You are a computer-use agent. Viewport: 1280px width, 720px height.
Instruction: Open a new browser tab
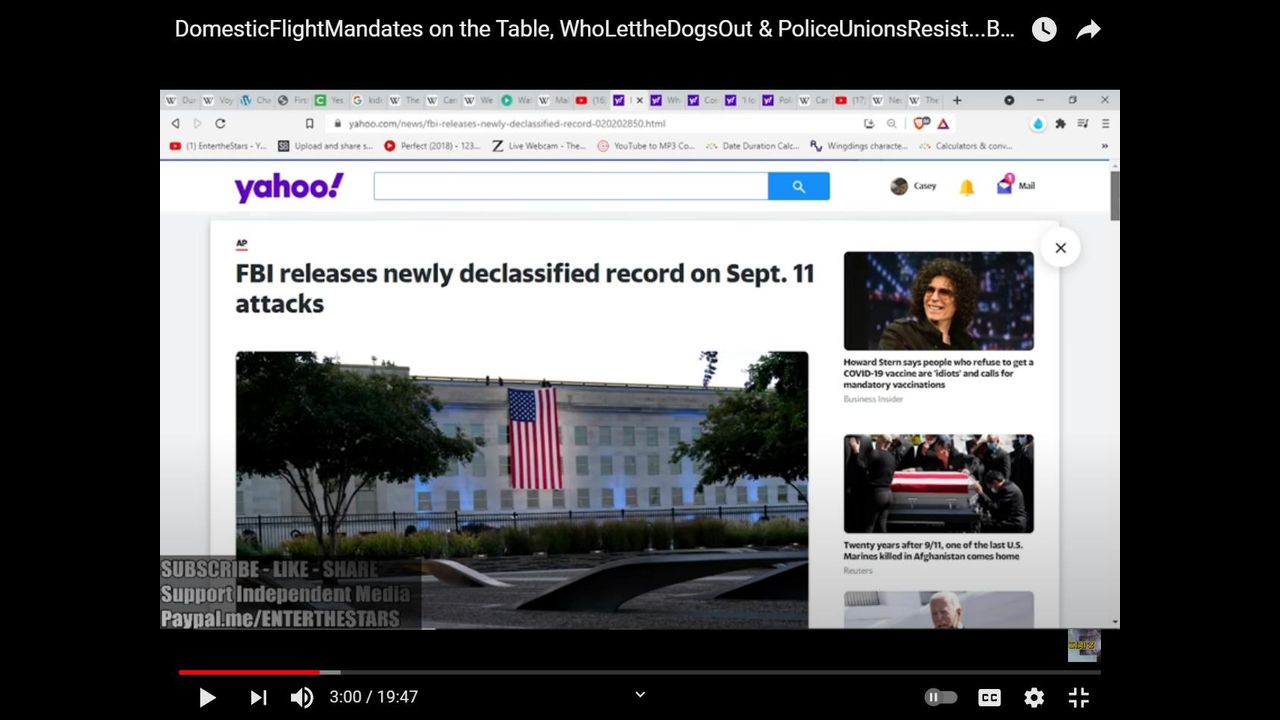[957, 100]
